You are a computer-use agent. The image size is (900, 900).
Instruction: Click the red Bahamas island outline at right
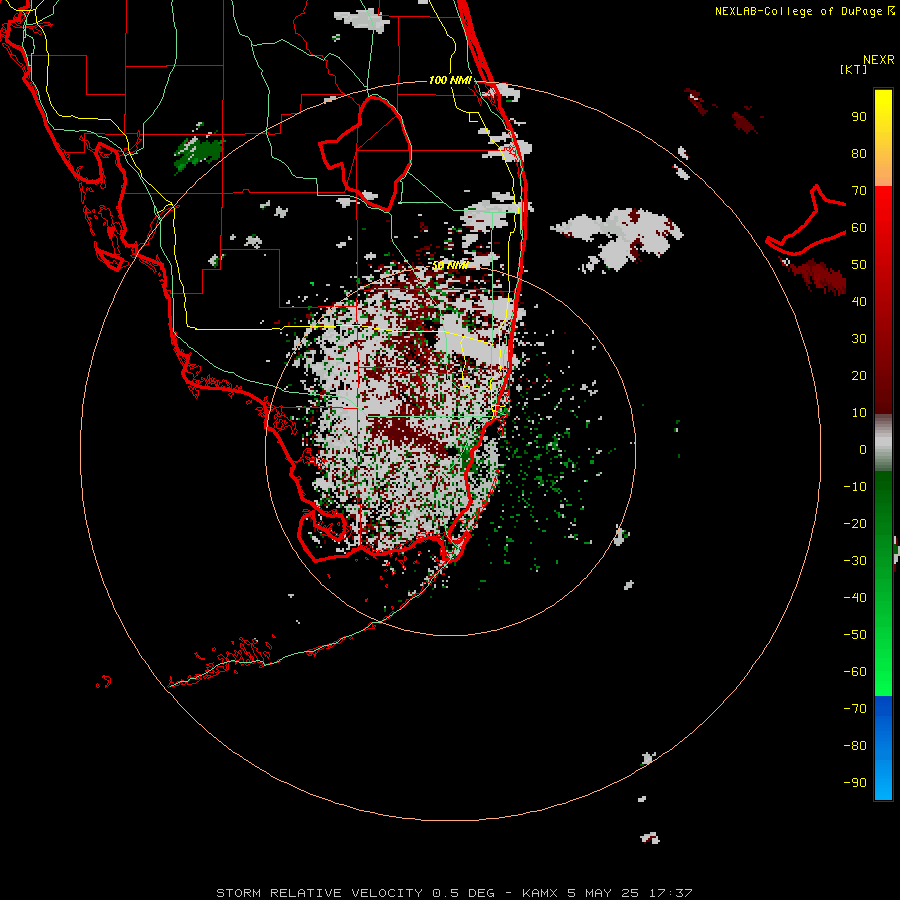[806, 220]
